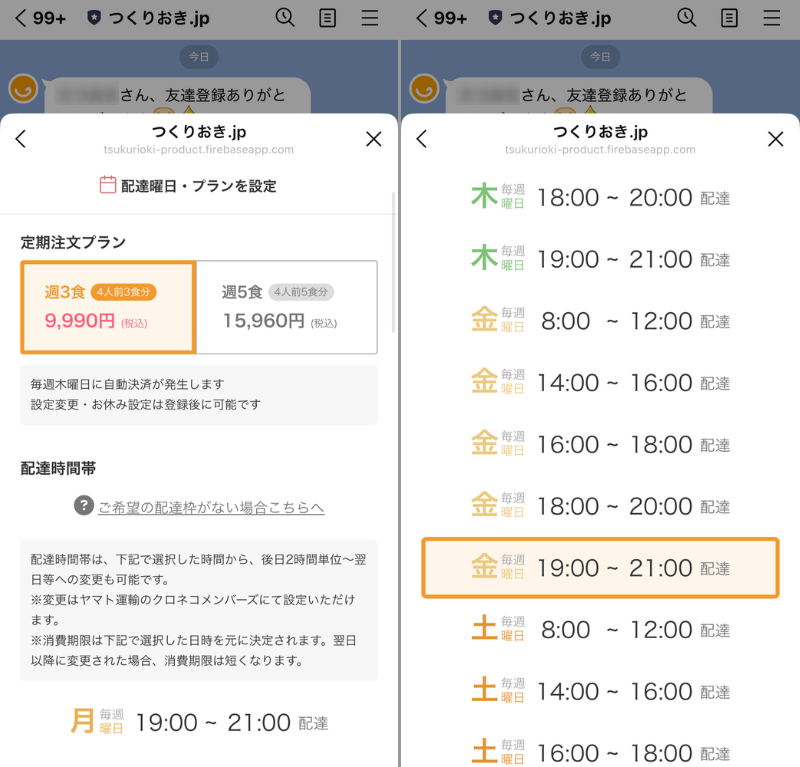Tap selected Friday 19:00～21:00 slot
800x767 pixels.
[x=600, y=567]
